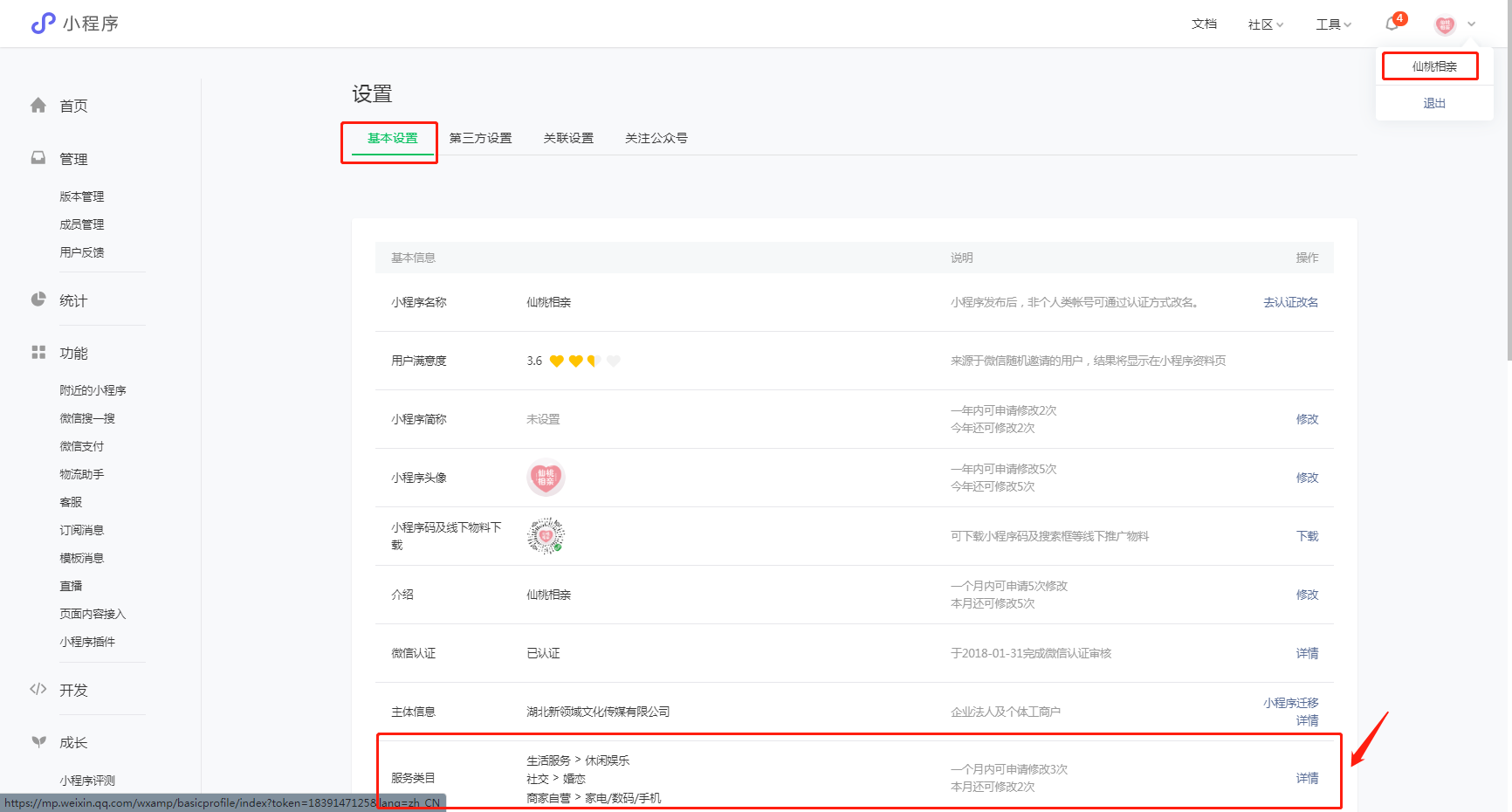The height and width of the screenshot is (812, 1512).
Task: Click the 去认证改名 link
Action: [1290, 302]
